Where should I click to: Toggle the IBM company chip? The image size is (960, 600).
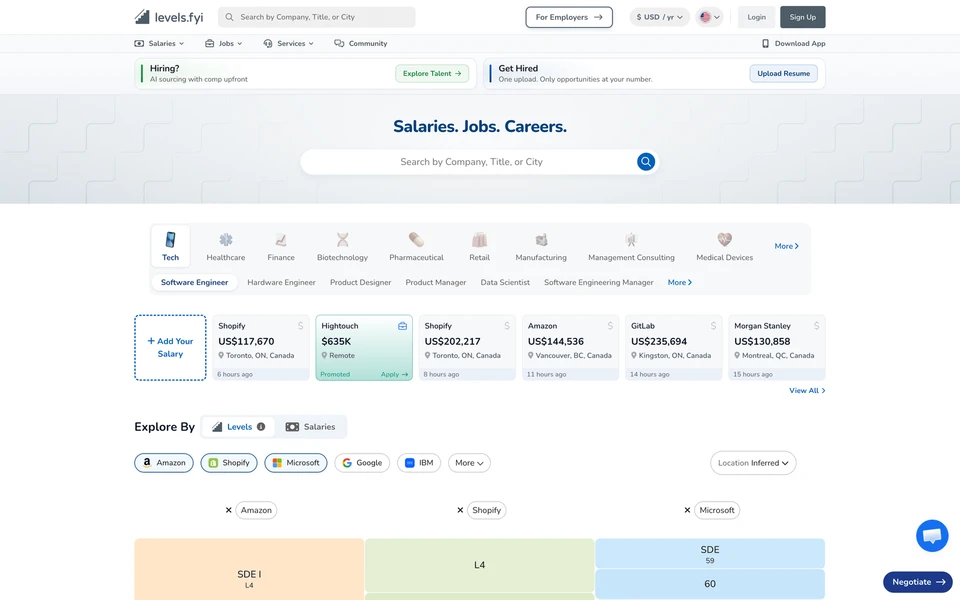(419, 463)
